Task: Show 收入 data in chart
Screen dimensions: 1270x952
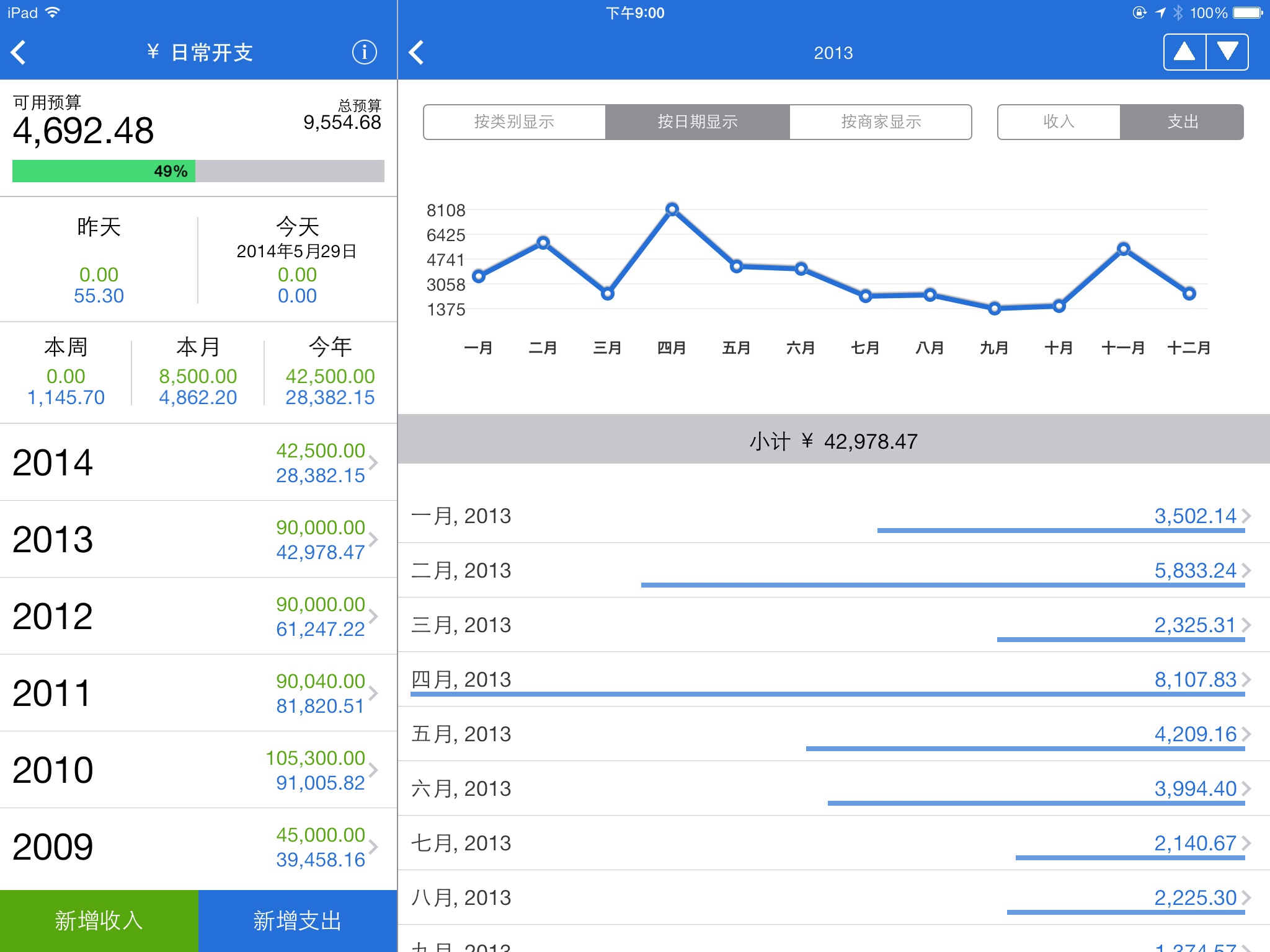Action: (1059, 122)
